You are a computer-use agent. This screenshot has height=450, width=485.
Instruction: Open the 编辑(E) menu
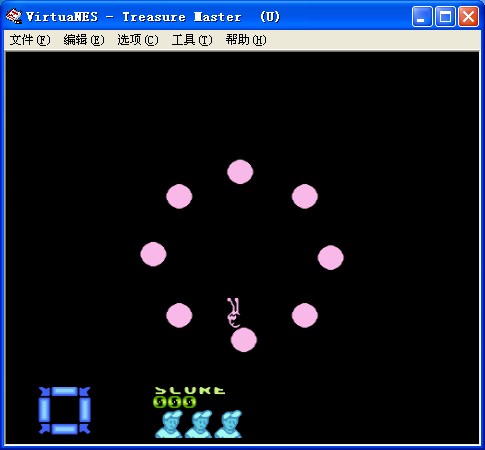click(84, 40)
